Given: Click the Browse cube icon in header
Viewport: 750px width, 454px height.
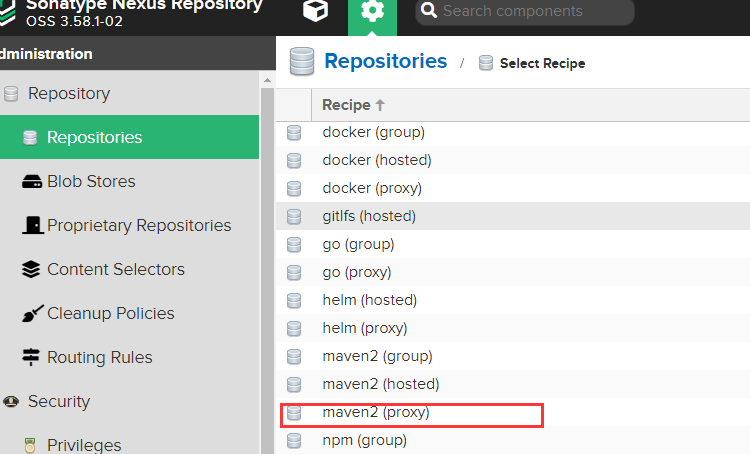Looking at the screenshot, I should (316, 12).
